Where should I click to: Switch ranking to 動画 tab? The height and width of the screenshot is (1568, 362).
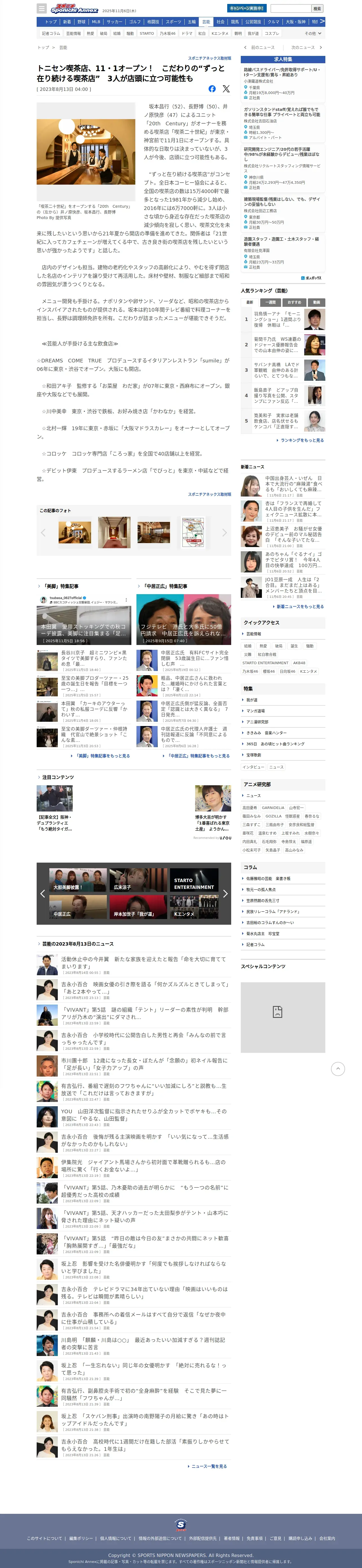pos(316,302)
